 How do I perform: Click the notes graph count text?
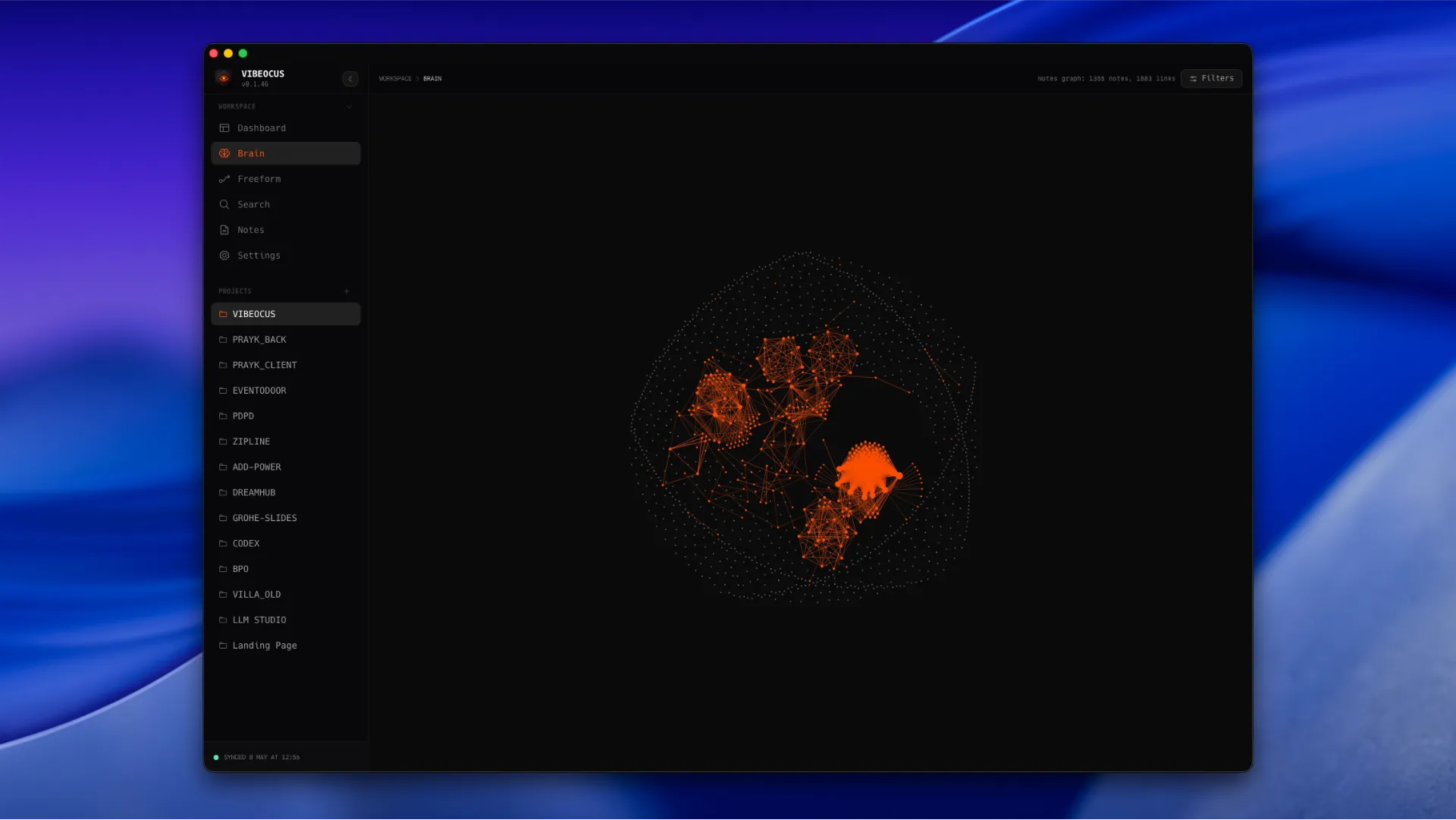1106,79
